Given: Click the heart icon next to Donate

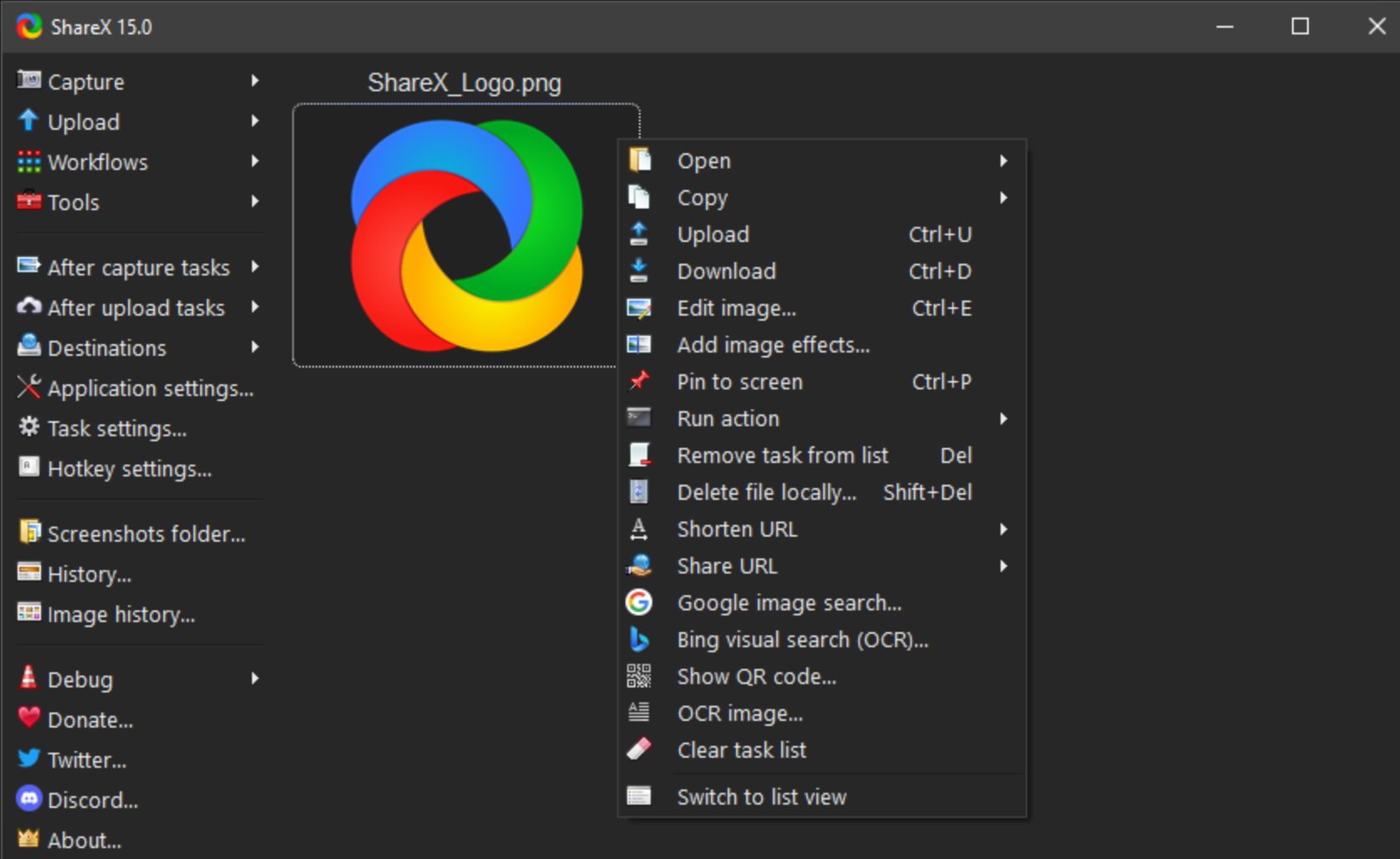Looking at the screenshot, I should (29, 719).
